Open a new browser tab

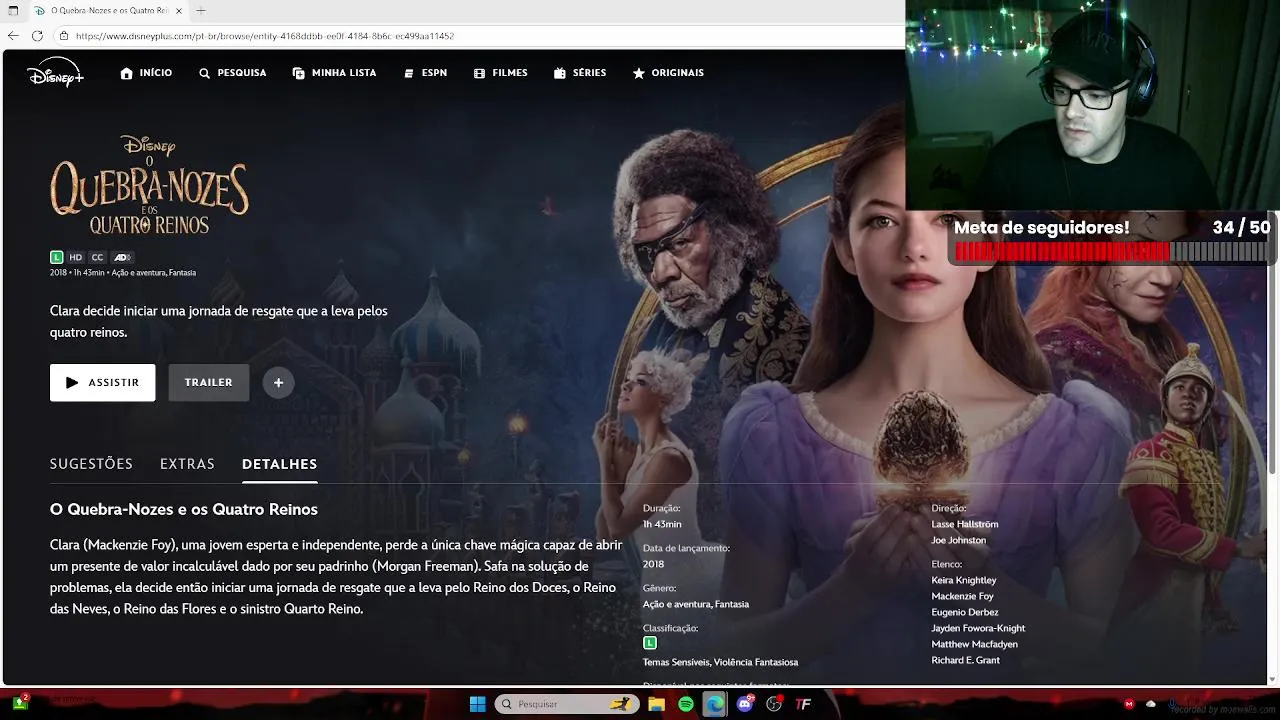pos(201,10)
